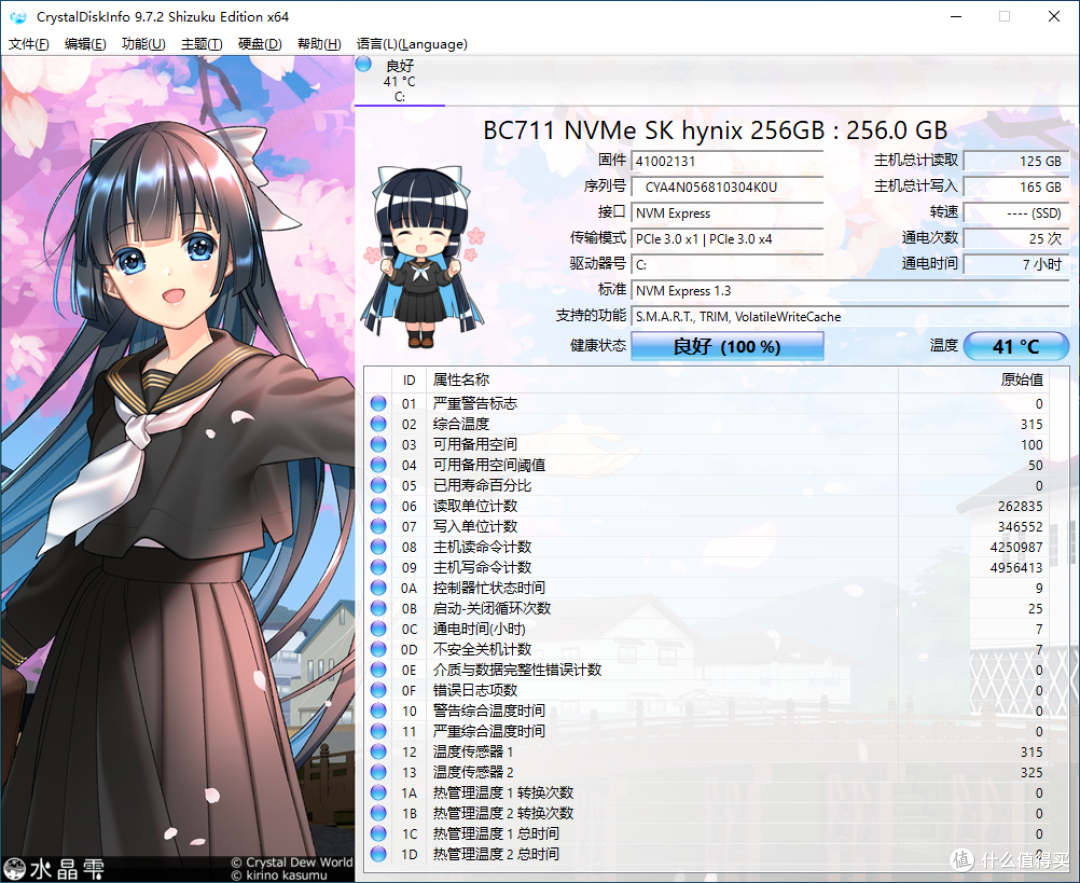Click raw value 262835 of 读取单位计数
The image size is (1080, 883).
point(1020,506)
